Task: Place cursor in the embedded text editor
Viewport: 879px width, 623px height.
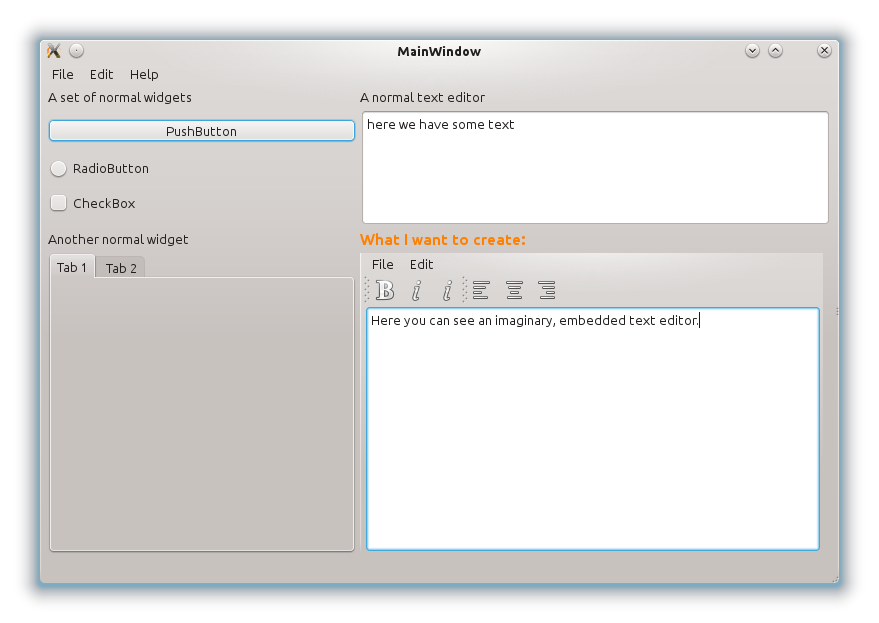Action: pyautogui.click(x=593, y=429)
